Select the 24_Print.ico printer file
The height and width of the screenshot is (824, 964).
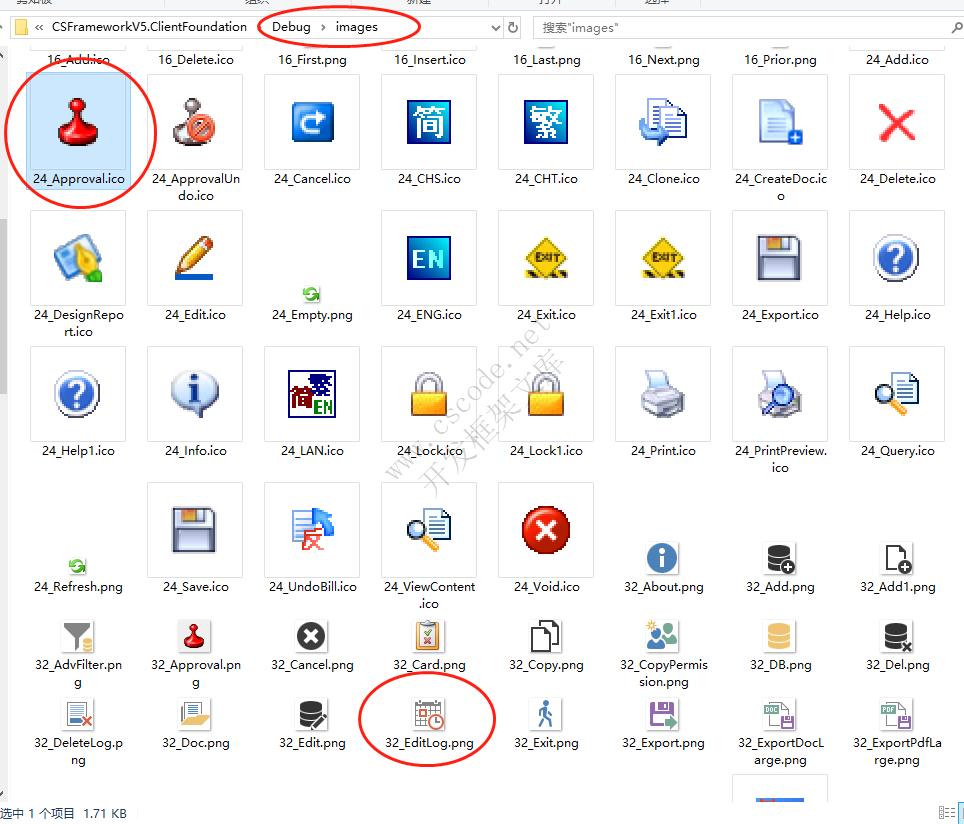pyautogui.click(x=662, y=397)
